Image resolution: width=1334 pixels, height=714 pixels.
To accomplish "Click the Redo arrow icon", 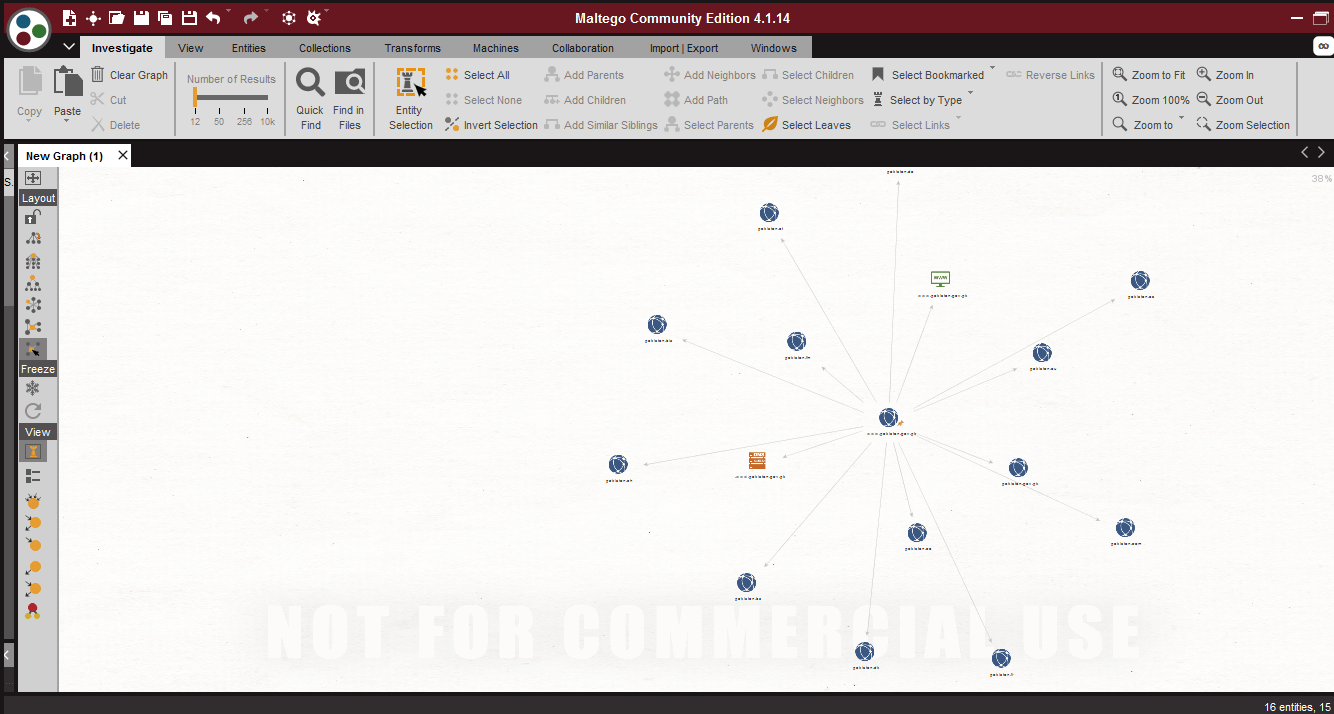I will 250,18.
